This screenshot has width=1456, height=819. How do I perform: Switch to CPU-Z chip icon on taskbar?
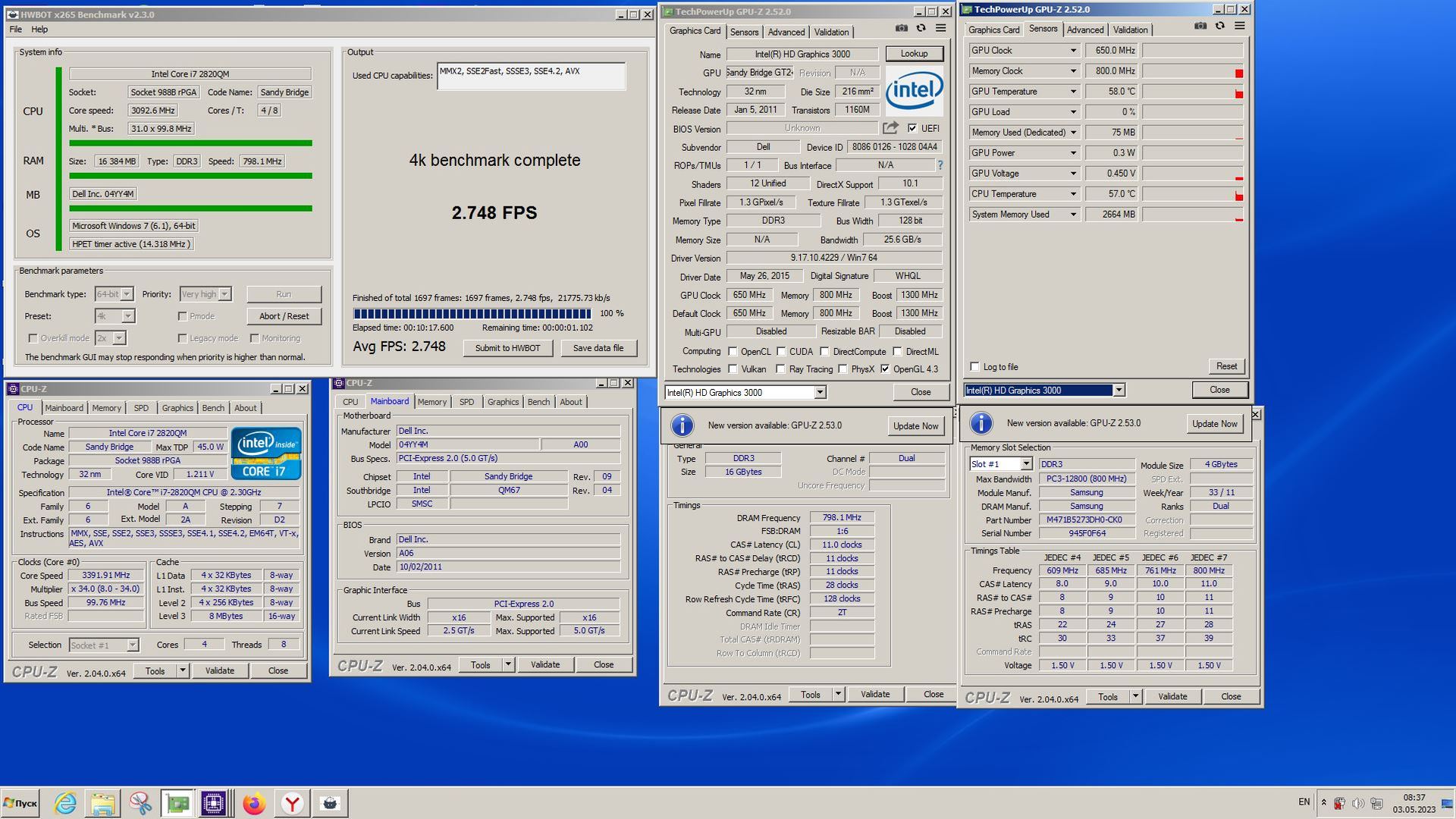pos(214,803)
